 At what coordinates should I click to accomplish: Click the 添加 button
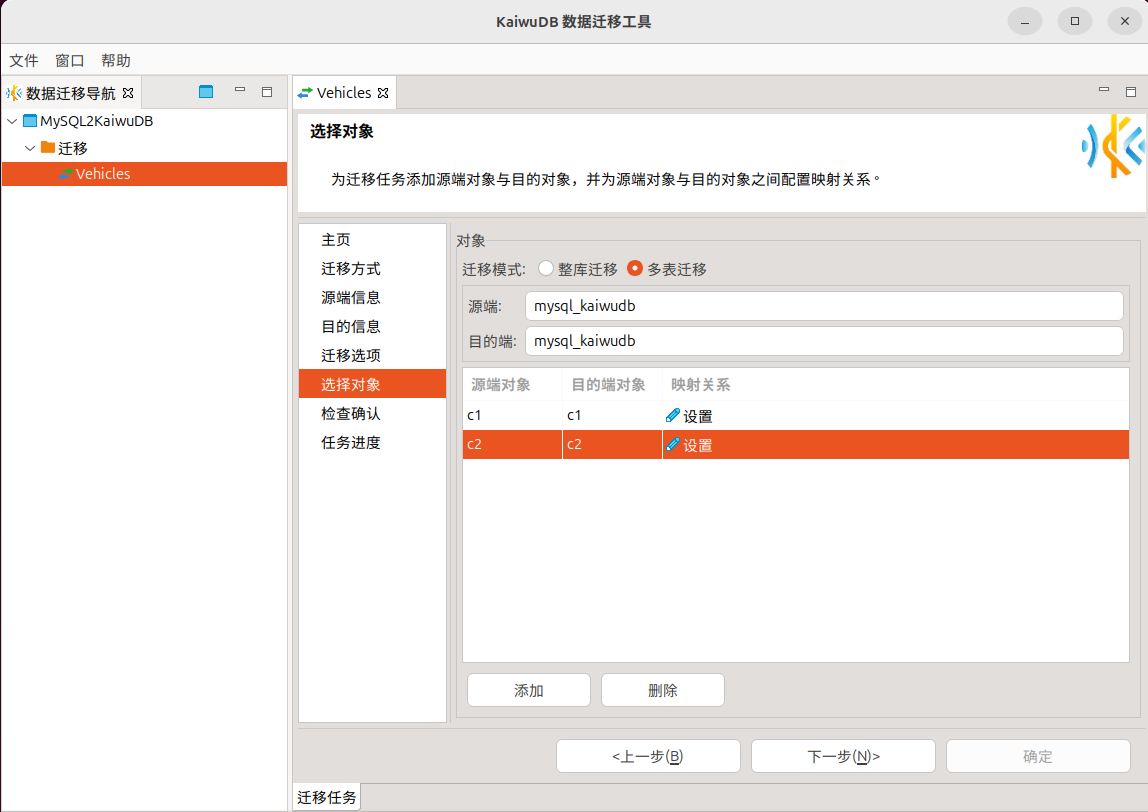(529, 690)
